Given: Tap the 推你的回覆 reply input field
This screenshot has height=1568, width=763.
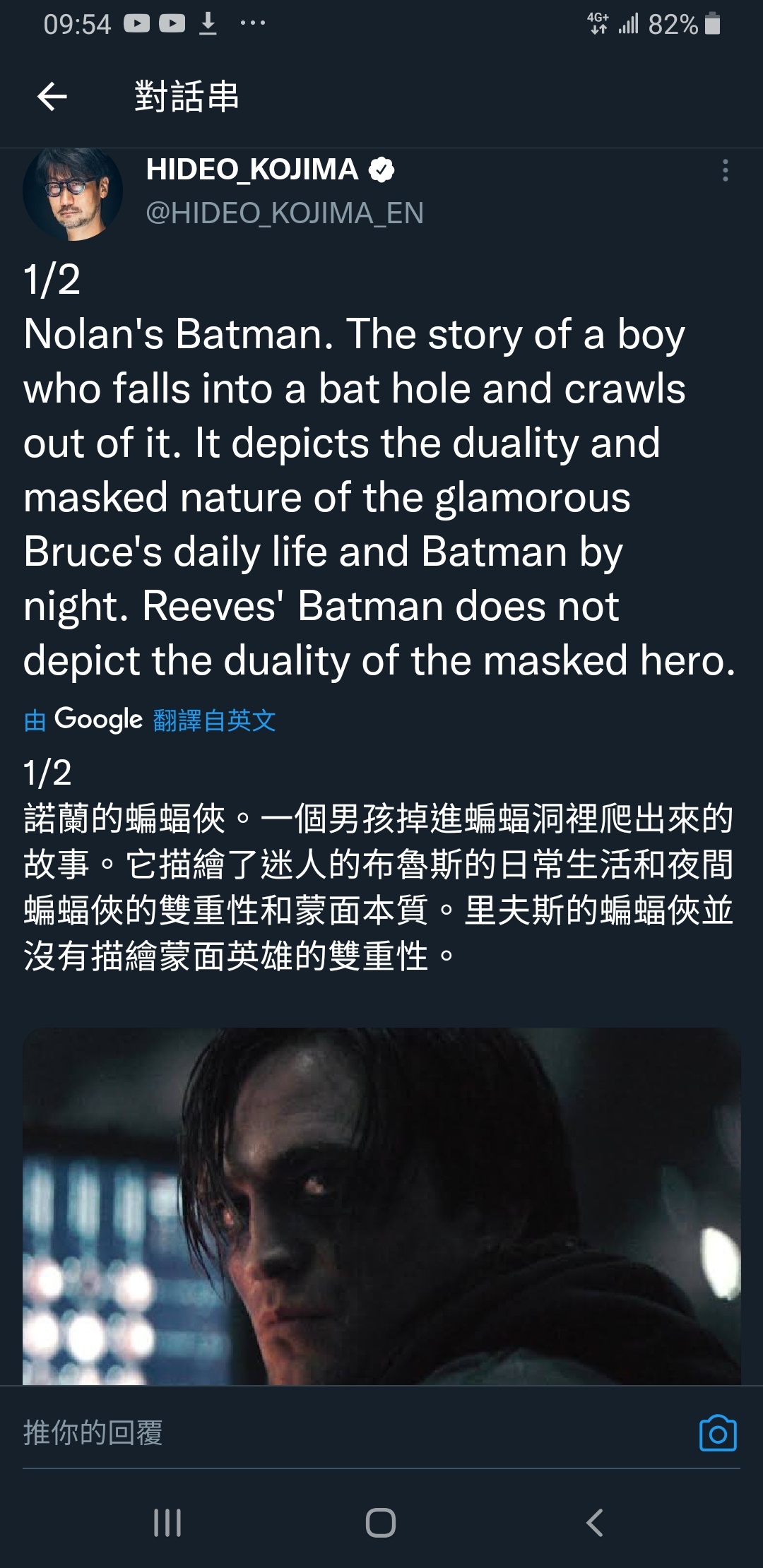Looking at the screenshot, I should coord(353,1433).
